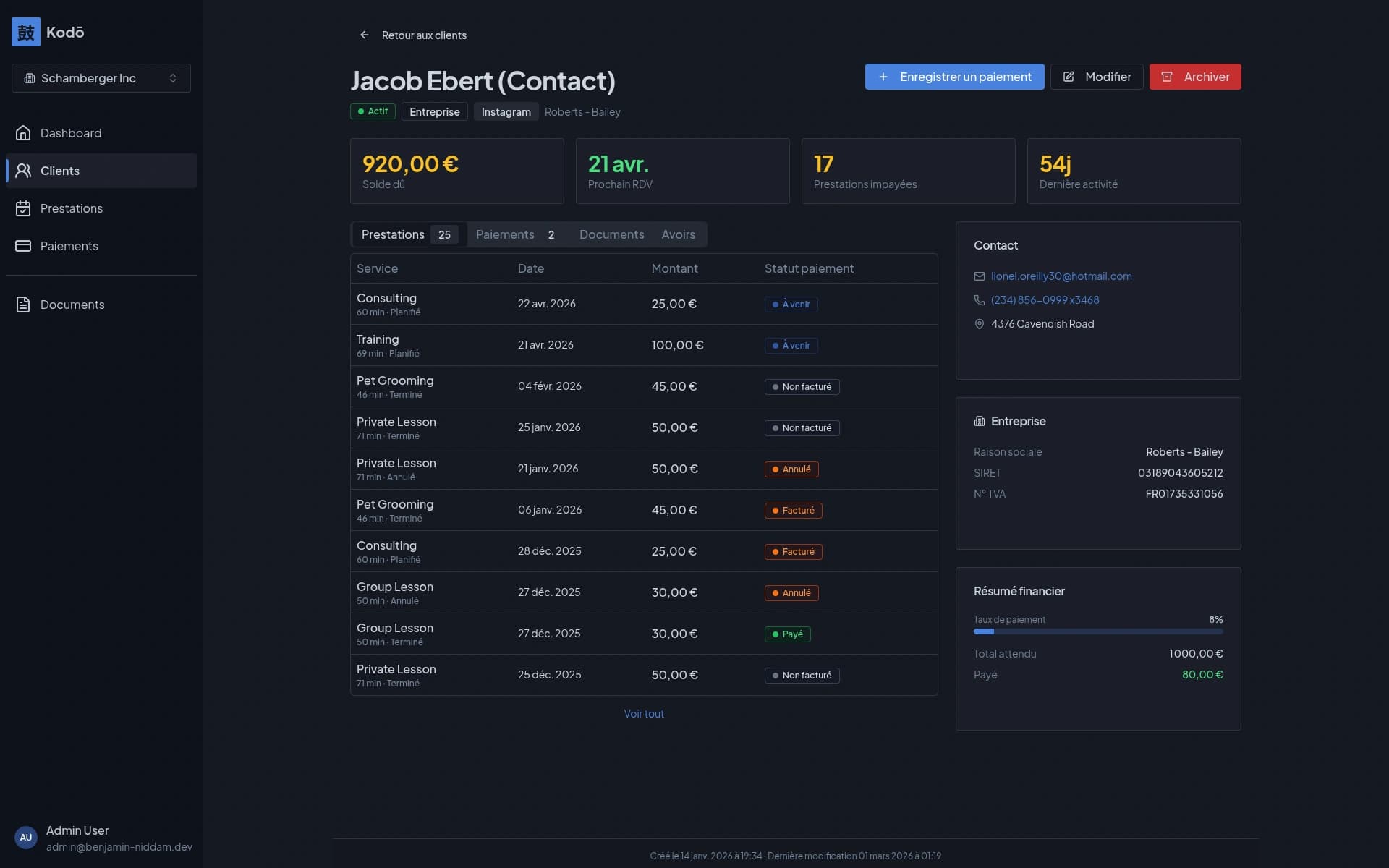Select the Documents tab in client view

[x=611, y=234]
